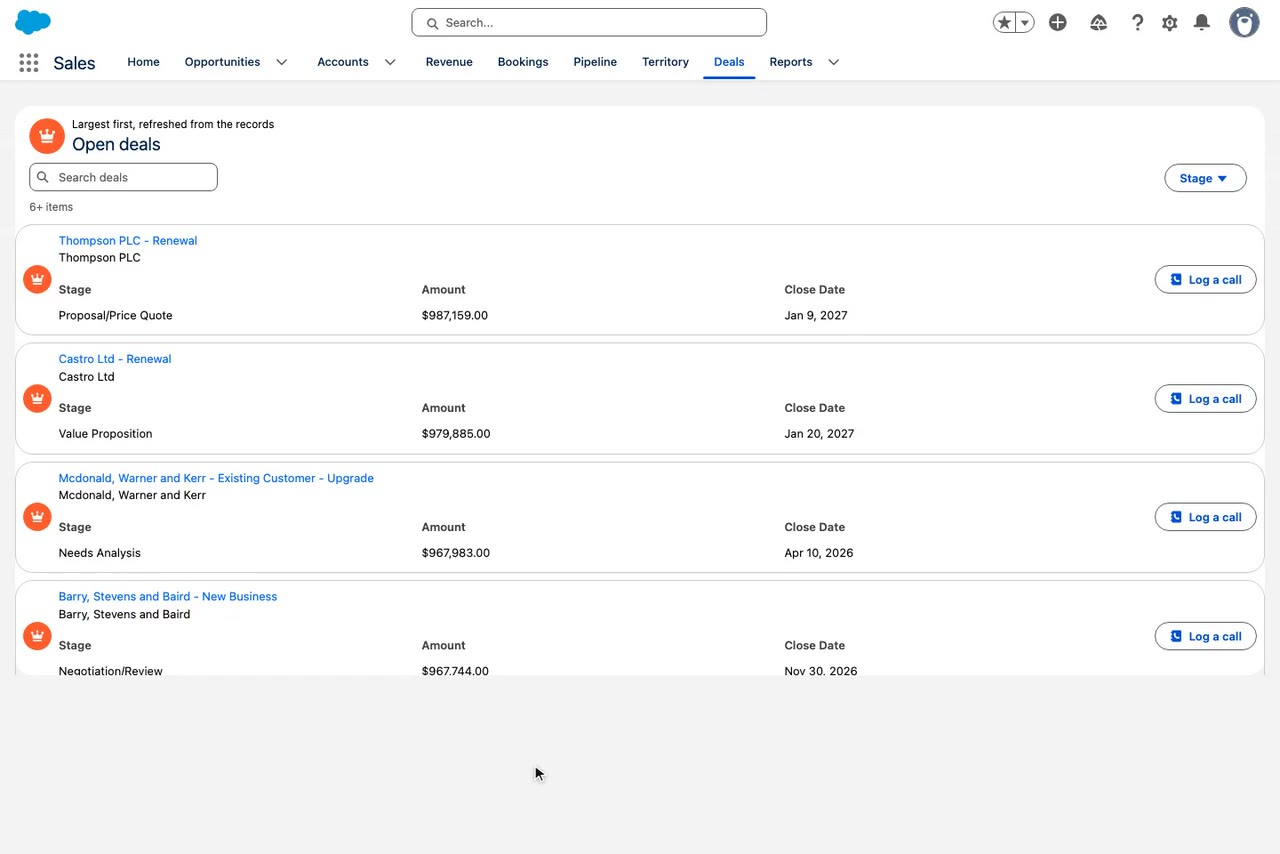Image resolution: width=1280 pixels, height=854 pixels.
Task: Log a call for Barry, Stevens and Baird
Action: coord(1205,636)
